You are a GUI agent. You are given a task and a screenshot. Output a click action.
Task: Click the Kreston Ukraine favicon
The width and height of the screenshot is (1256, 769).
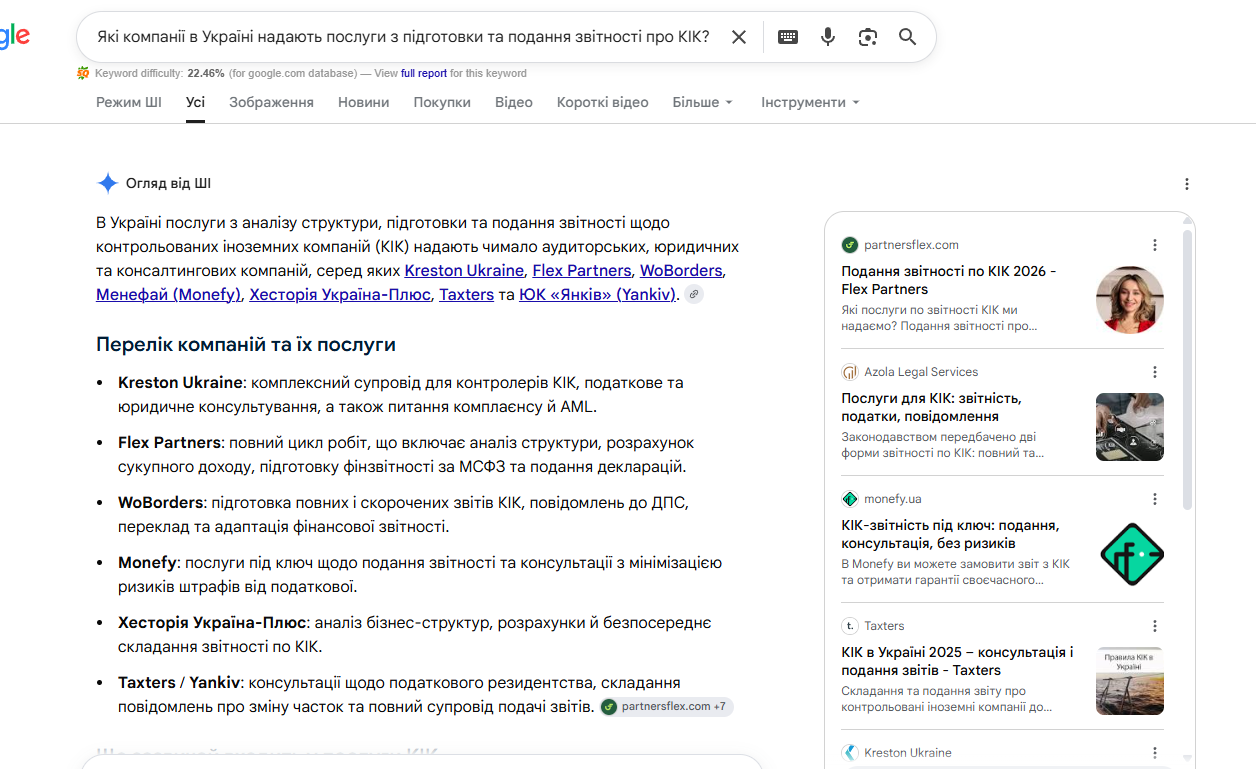[x=850, y=753]
